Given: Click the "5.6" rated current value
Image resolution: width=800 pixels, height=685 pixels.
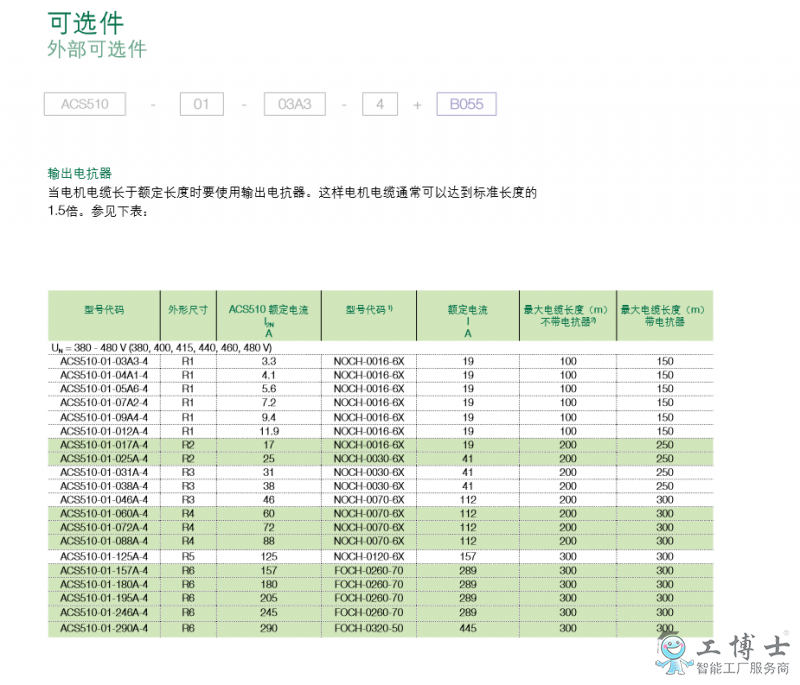Looking at the screenshot, I should coord(269,389).
